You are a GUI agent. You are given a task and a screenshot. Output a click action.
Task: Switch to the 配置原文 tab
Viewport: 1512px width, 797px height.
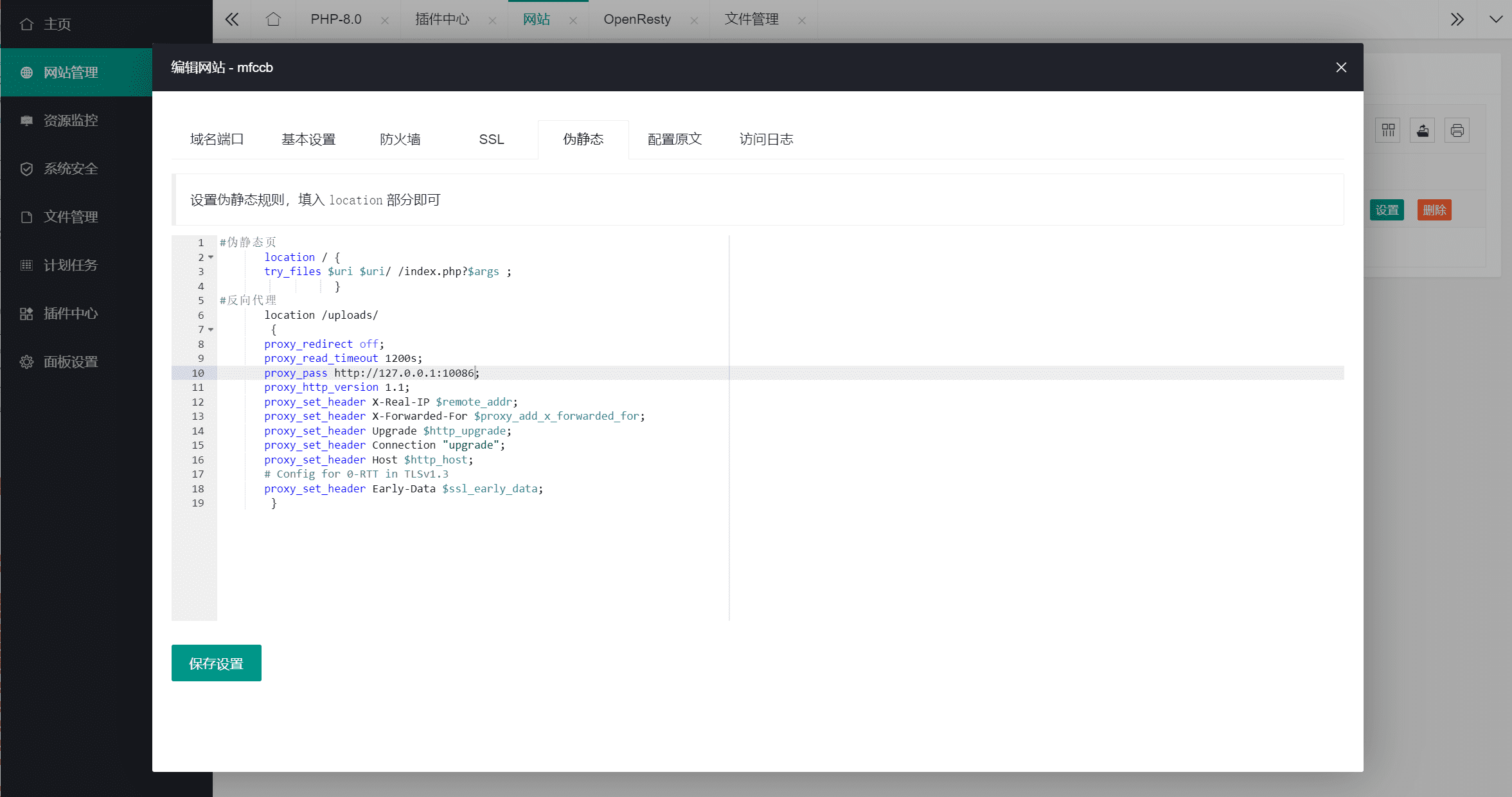(674, 139)
